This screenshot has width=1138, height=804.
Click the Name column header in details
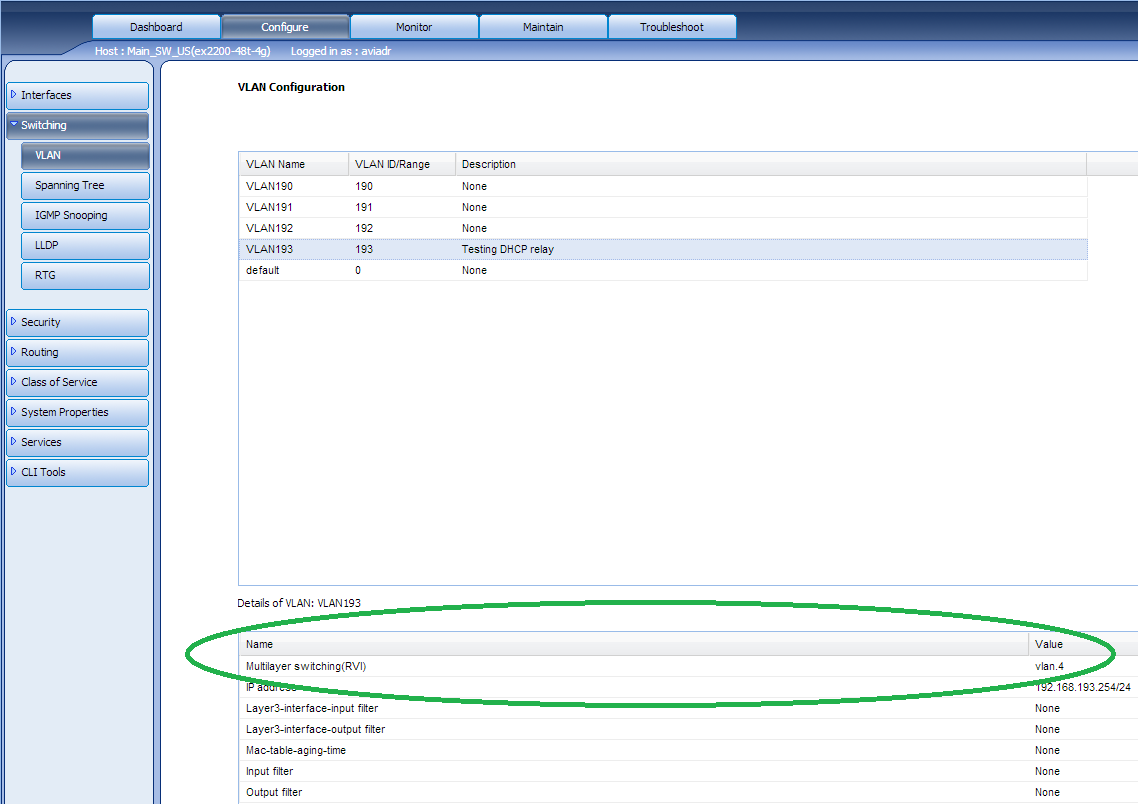point(634,644)
